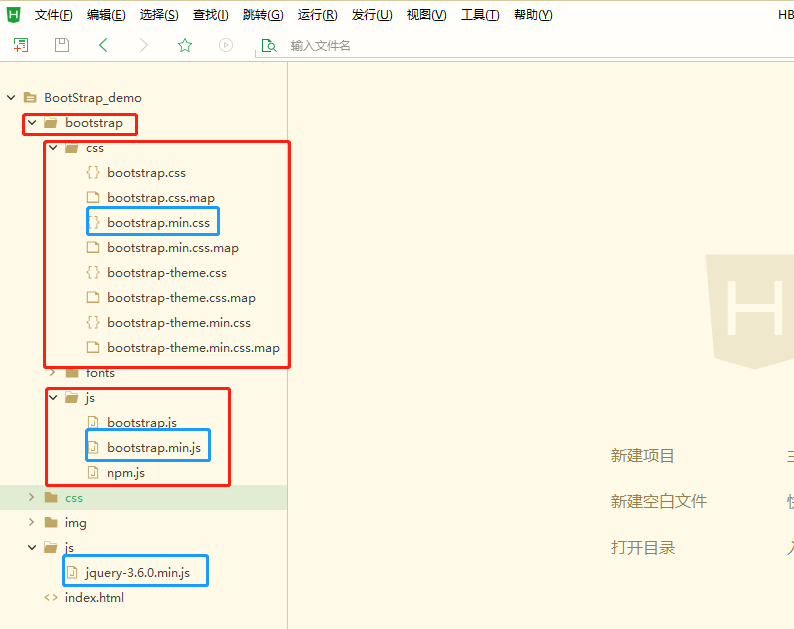Click the index.html angle brackets icon

51,597
